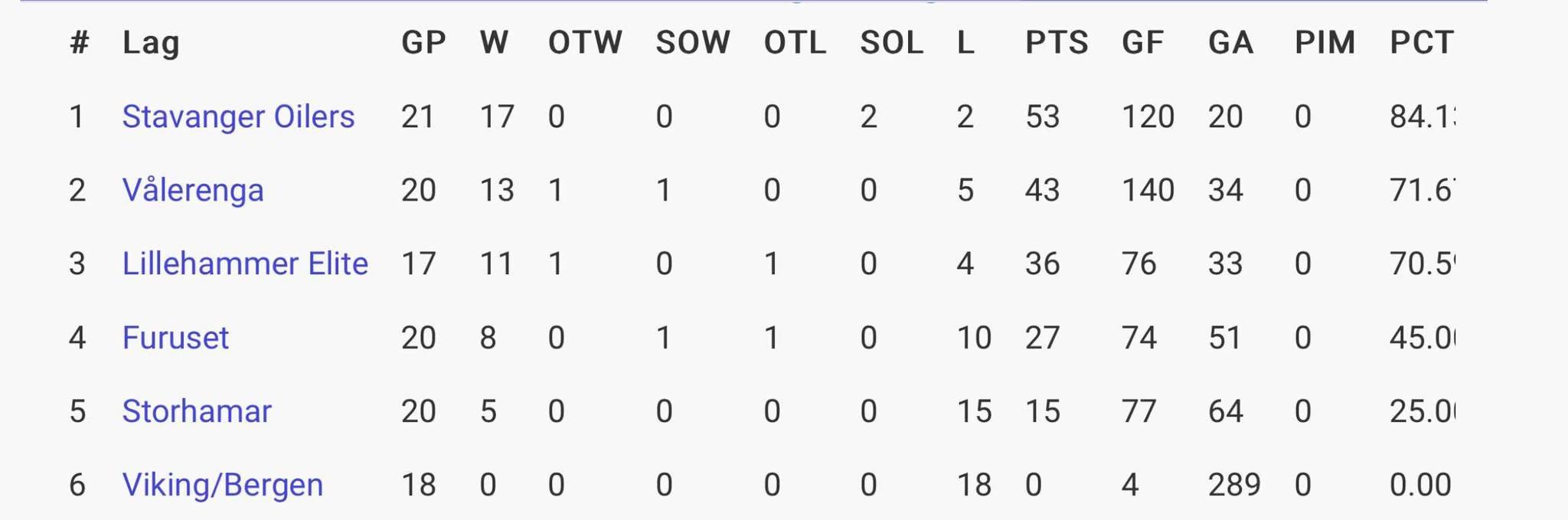Click the W column header
This screenshot has width=1568, height=520.
[494, 43]
